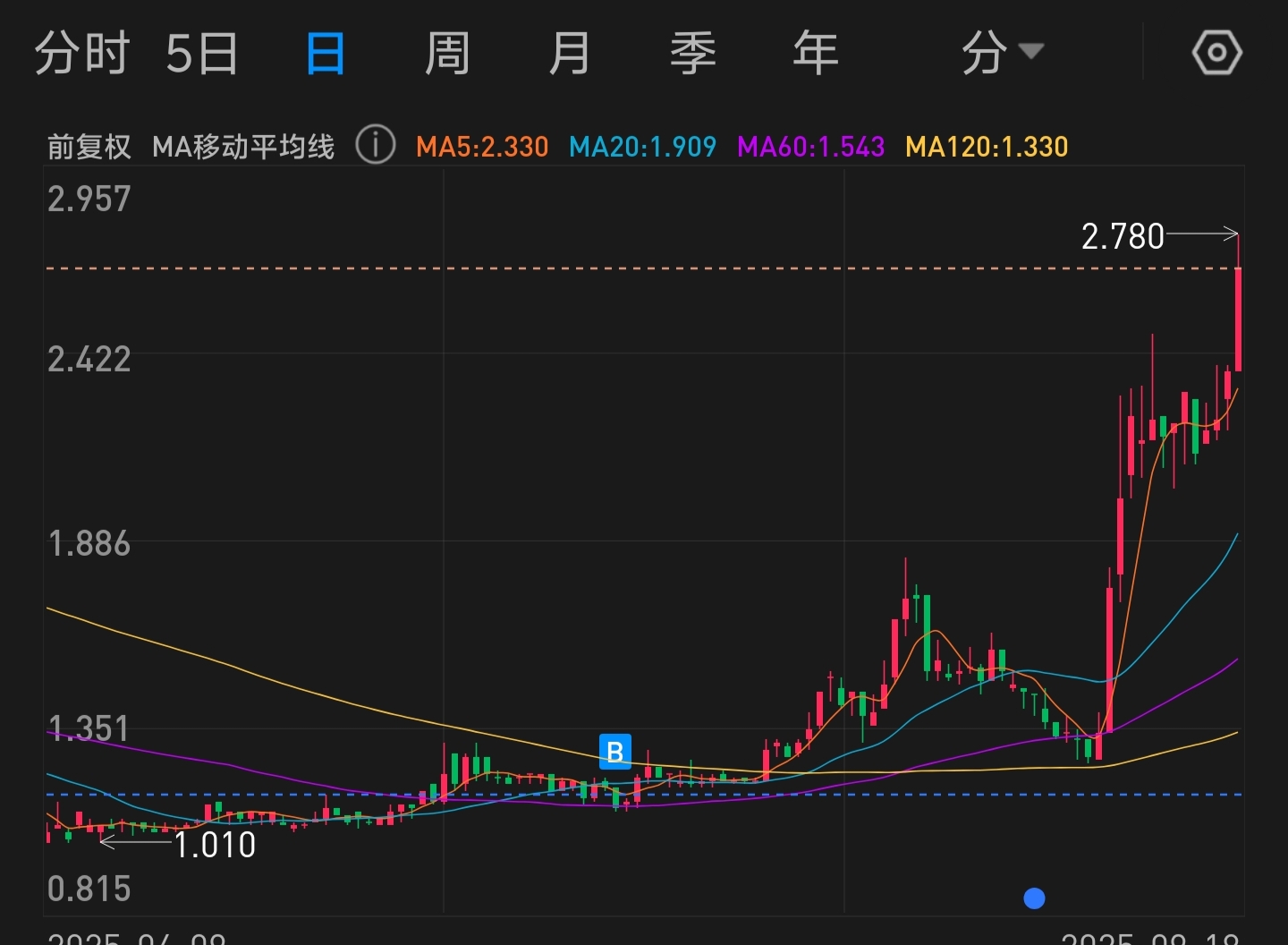Tap the 1.886 axis price label
This screenshot has width=1288, height=945.
coord(89,543)
